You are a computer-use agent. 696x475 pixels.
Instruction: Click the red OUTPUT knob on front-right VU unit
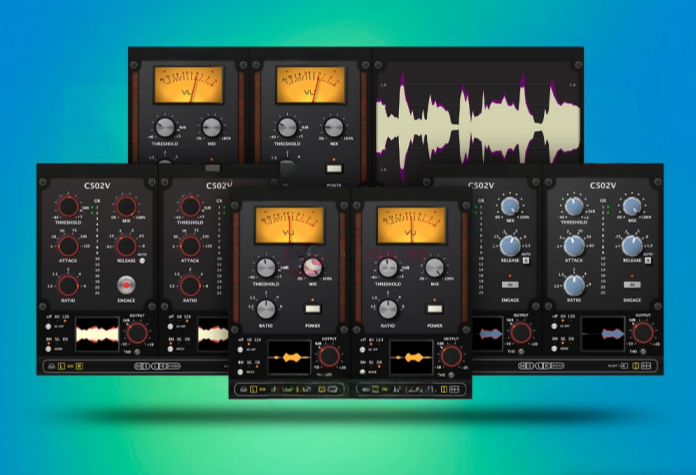[451, 356]
